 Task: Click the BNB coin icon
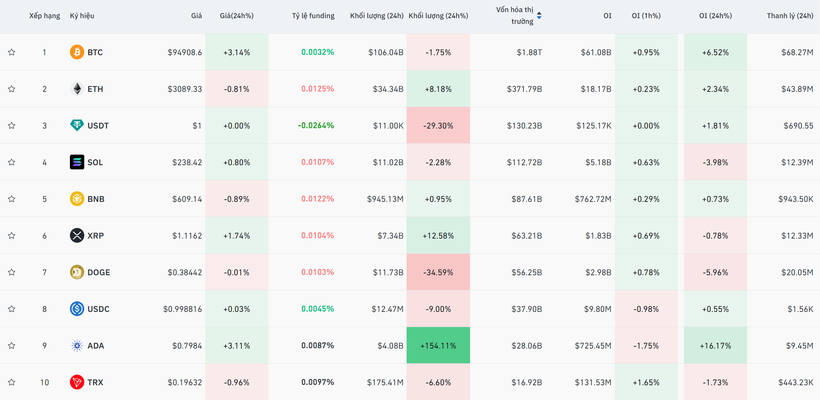coord(77,199)
